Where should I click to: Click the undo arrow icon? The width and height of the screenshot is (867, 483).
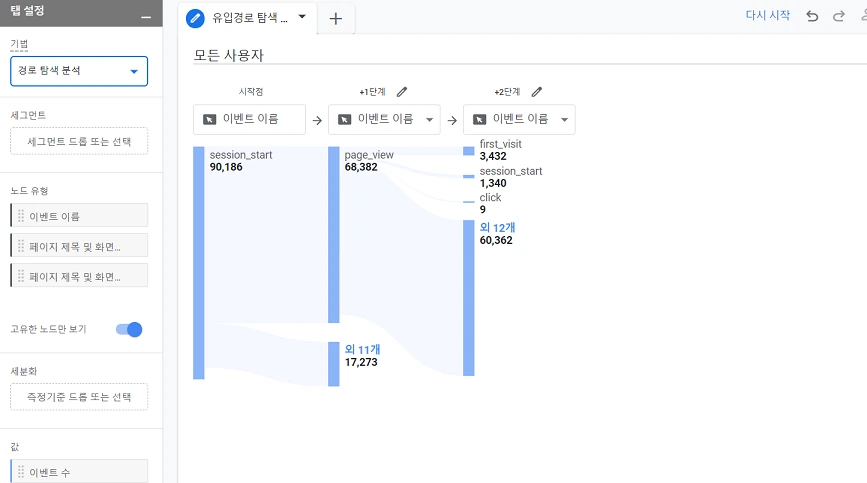pyautogui.click(x=812, y=16)
